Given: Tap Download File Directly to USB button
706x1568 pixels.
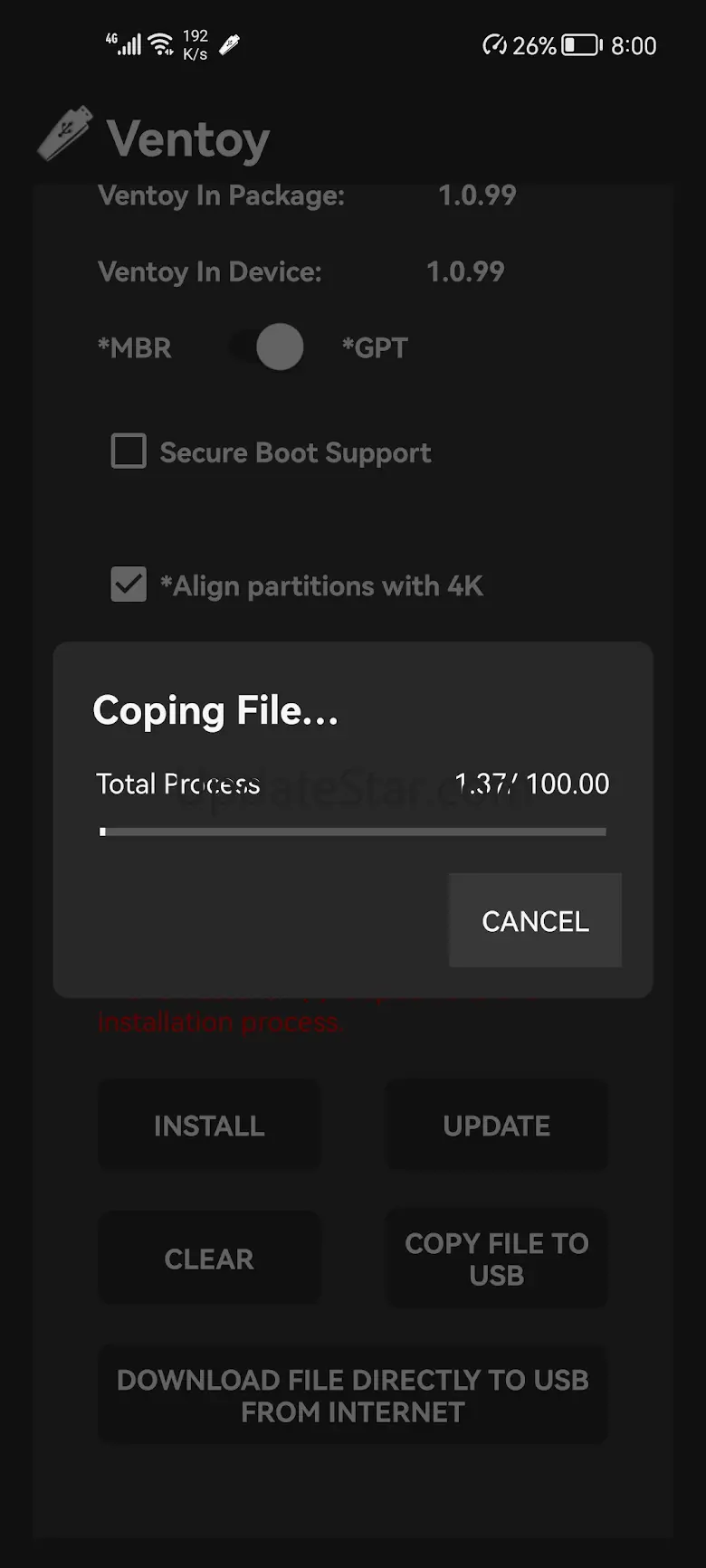Looking at the screenshot, I should pos(352,1395).
